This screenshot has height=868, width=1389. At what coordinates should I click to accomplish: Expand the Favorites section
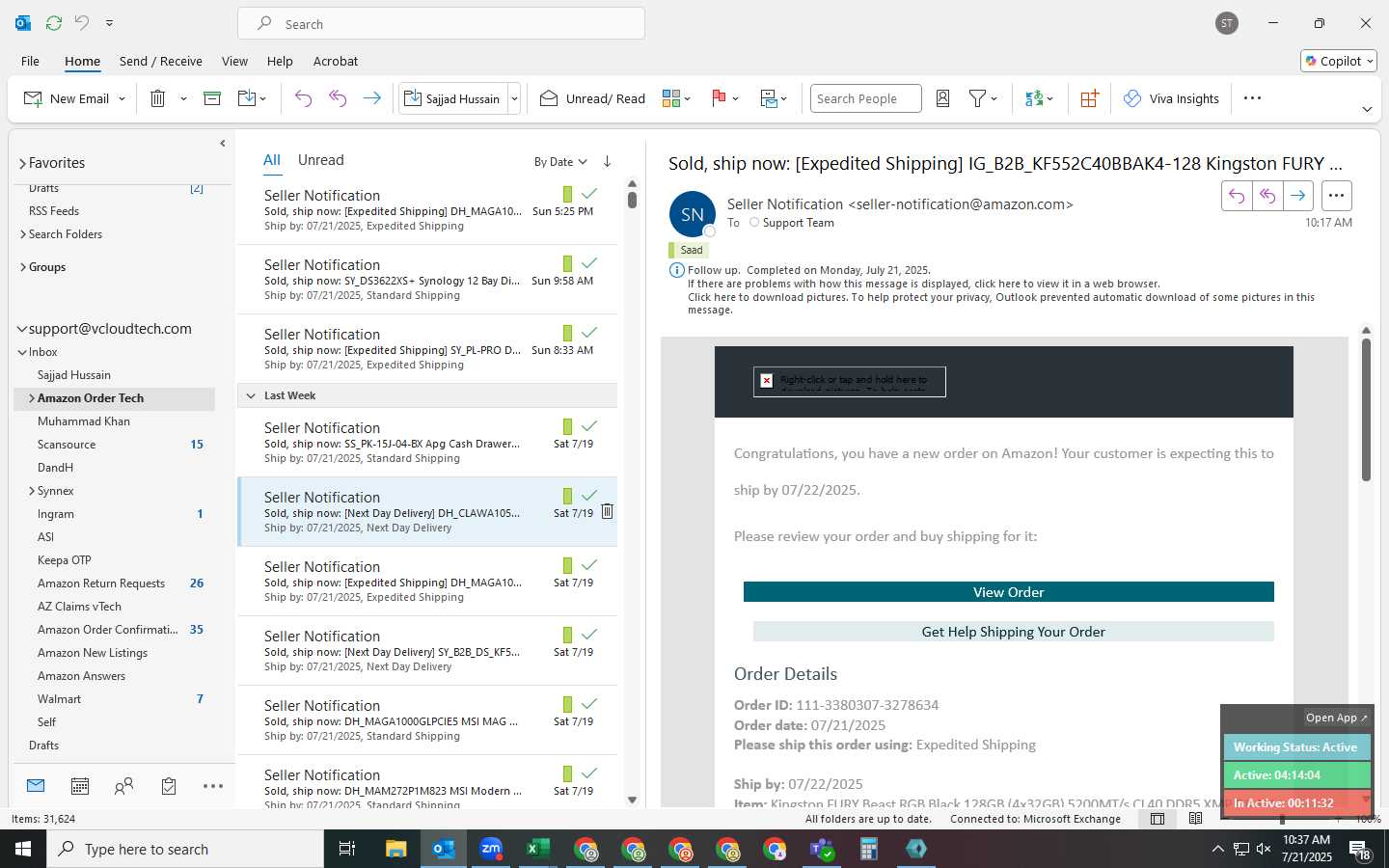tap(21, 163)
